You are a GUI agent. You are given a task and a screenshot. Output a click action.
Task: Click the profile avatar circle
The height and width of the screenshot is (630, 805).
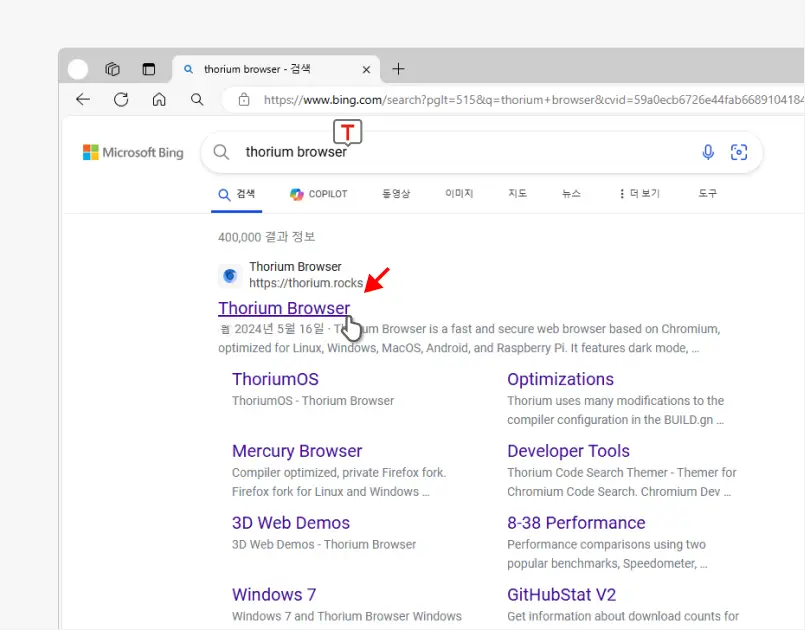tap(78, 70)
